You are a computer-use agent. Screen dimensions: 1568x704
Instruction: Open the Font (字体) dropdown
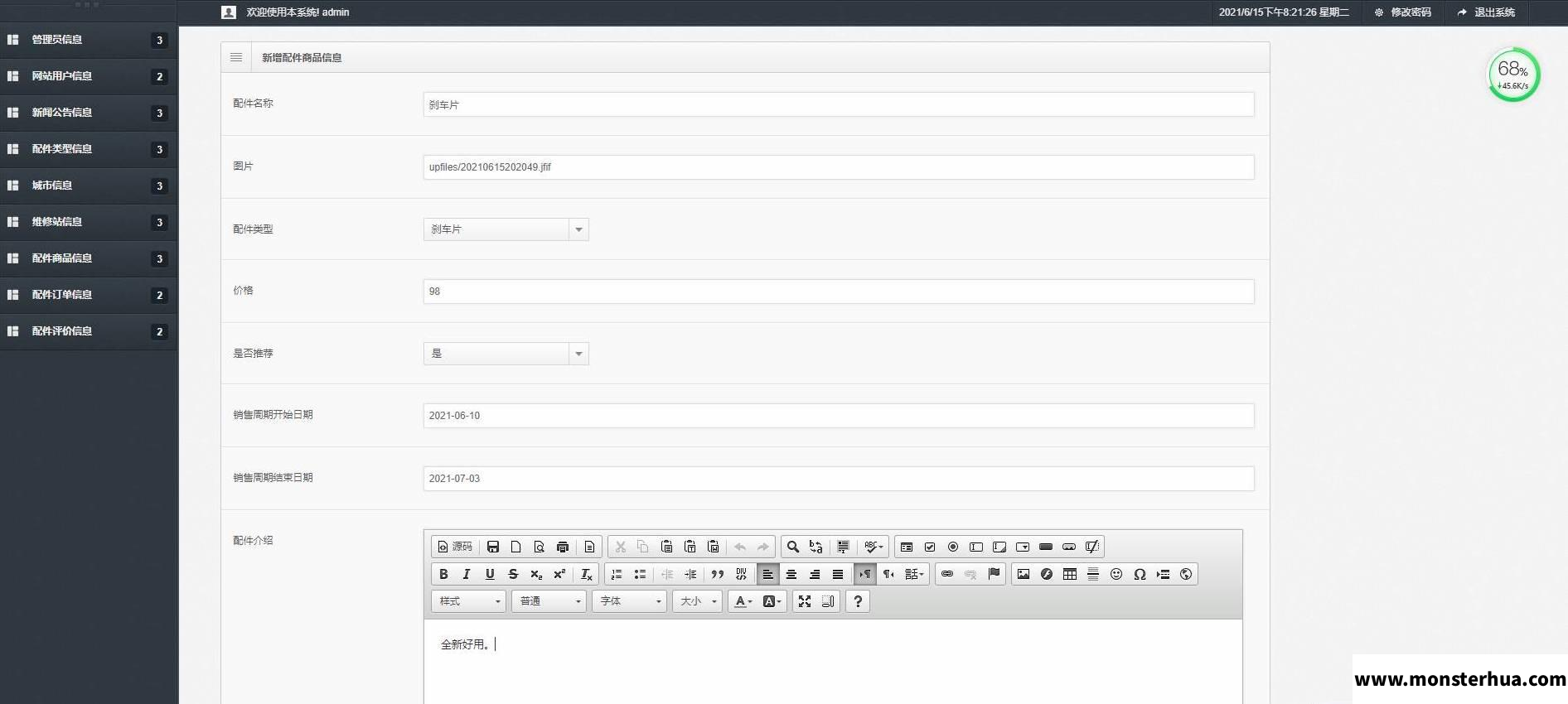tap(630, 601)
